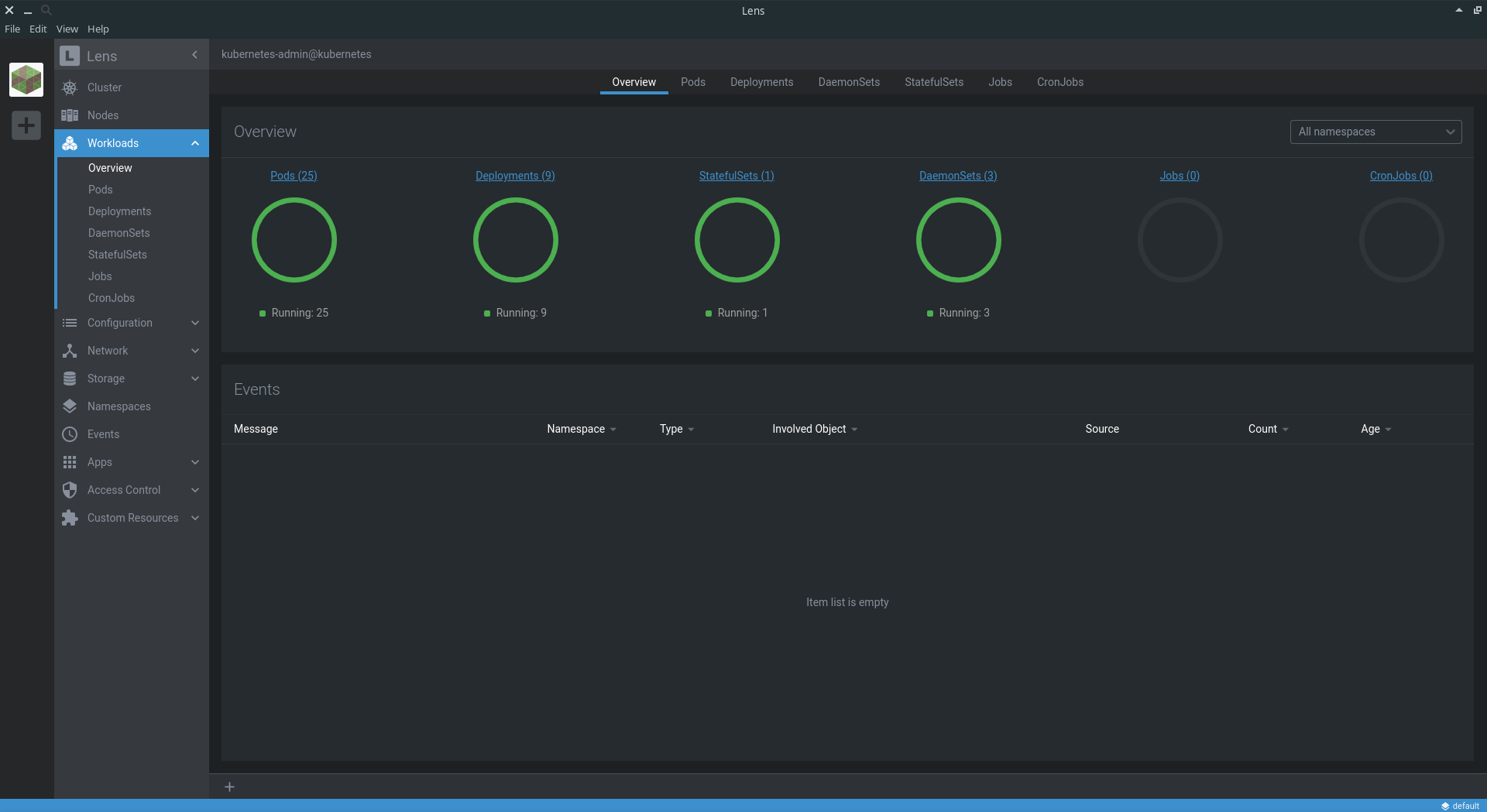The height and width of the screenshot is (812, 1487).
Task: Open the Help menu
Action: 98,29
